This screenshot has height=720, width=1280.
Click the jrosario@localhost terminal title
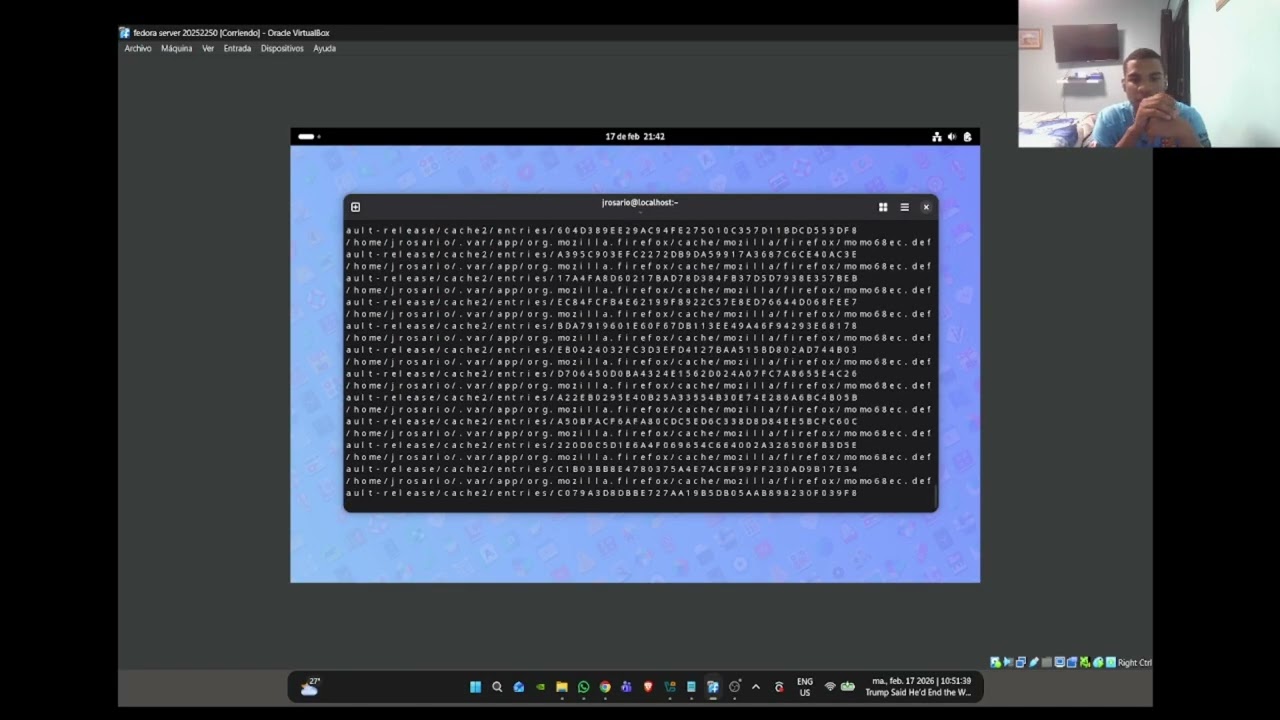(640, 202)
